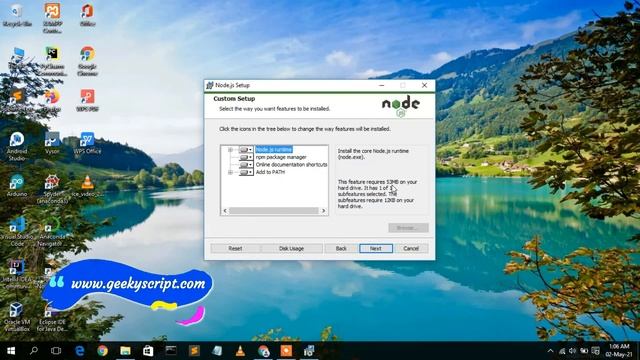Select the Eclipse IDE for Java desktop icon

click(x=52, y=317)
